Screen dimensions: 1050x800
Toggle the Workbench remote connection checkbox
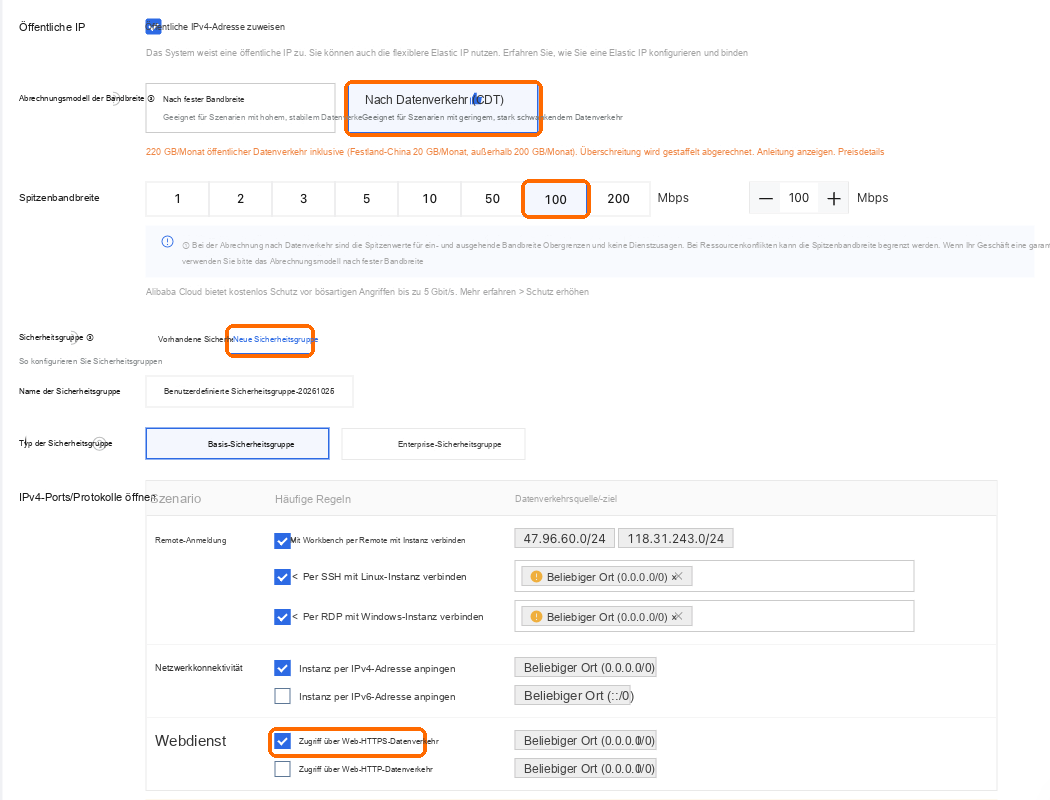[x=283, y=540]
